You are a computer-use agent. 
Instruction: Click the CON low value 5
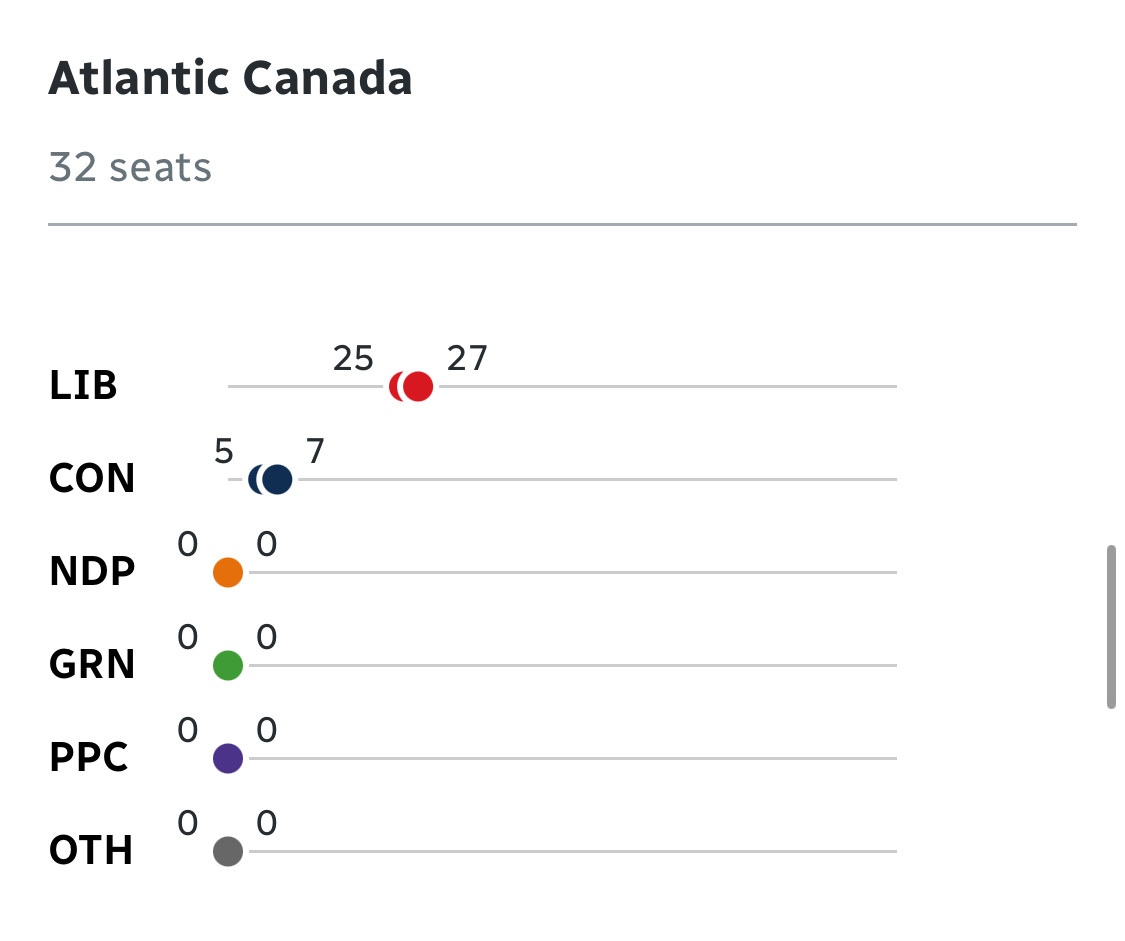(224, 450)
